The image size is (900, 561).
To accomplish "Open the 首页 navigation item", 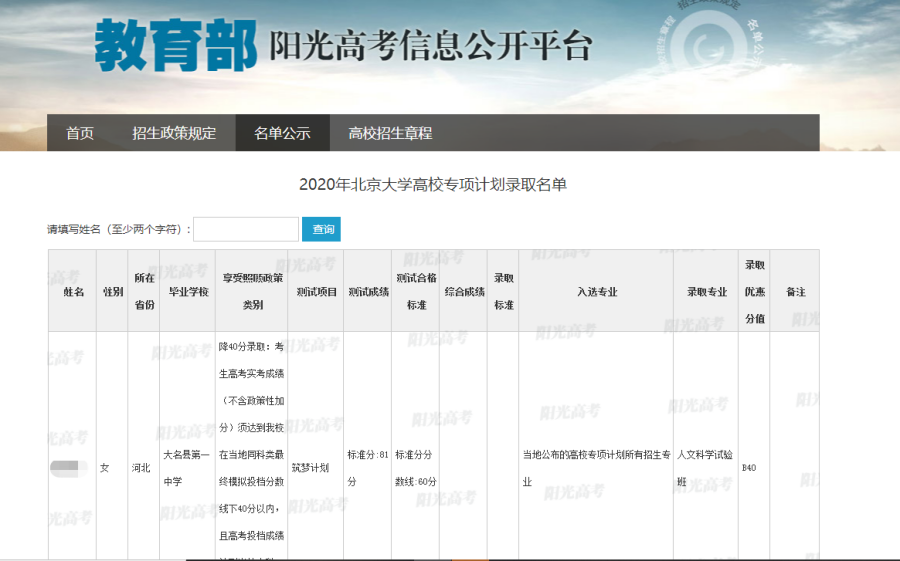I will [x=80, y=133].
